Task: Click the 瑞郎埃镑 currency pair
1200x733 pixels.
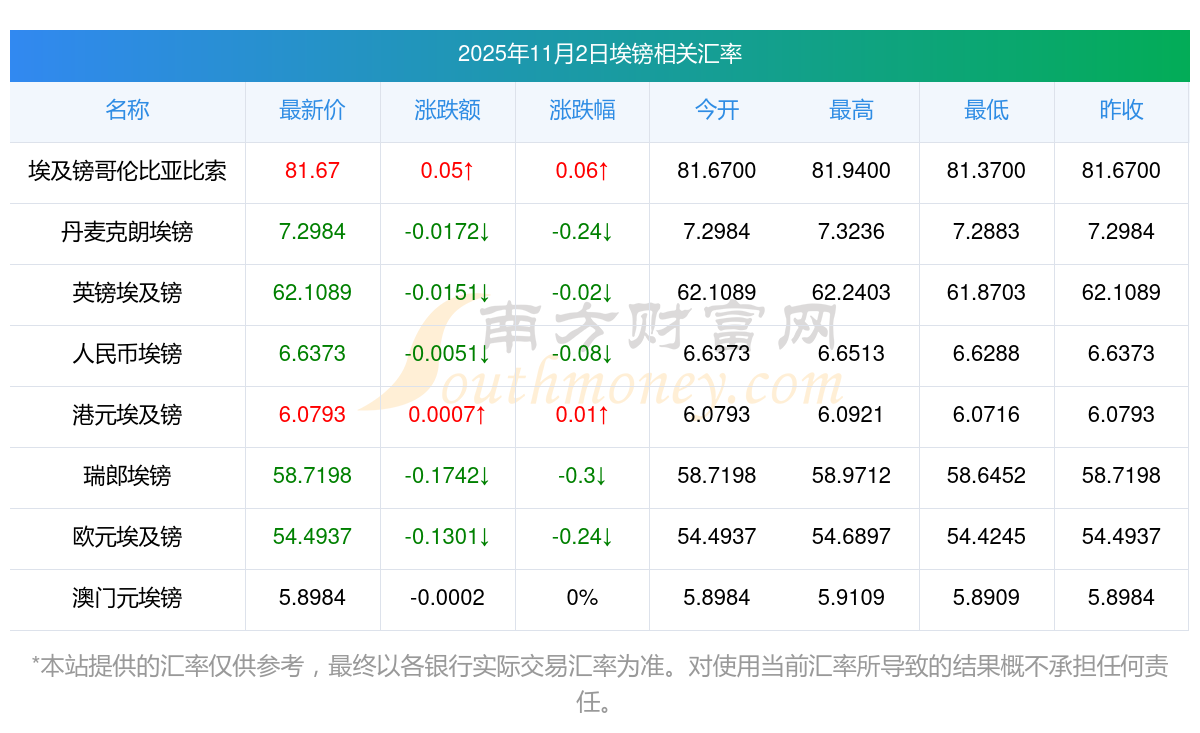Action: tap(127, 476)
